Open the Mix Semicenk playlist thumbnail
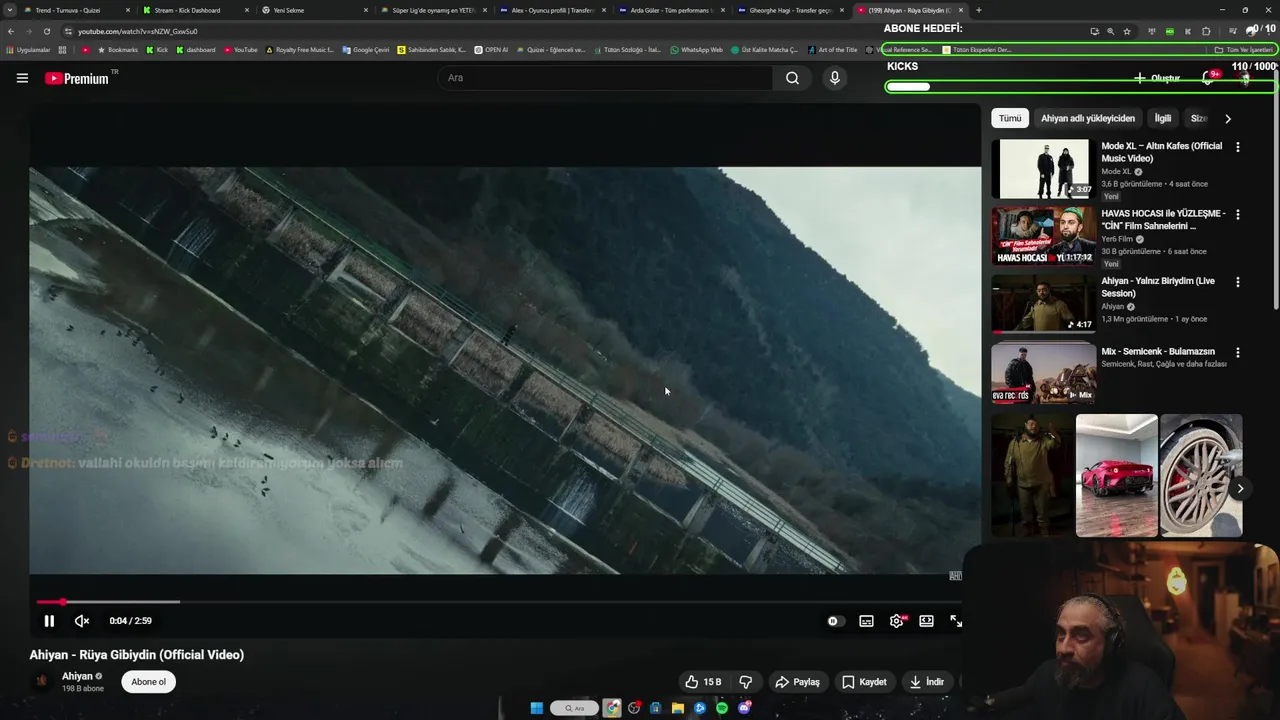Image resolution: width=1280 pixels, height=720 pixels. pyautogui.click(x=1044, y=372)
